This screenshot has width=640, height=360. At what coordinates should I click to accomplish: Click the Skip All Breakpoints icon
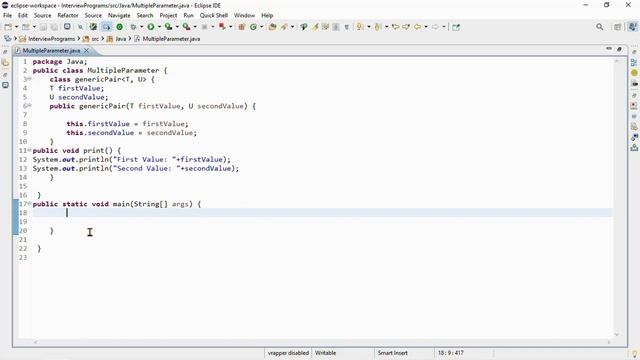click(x=80, y=27)
